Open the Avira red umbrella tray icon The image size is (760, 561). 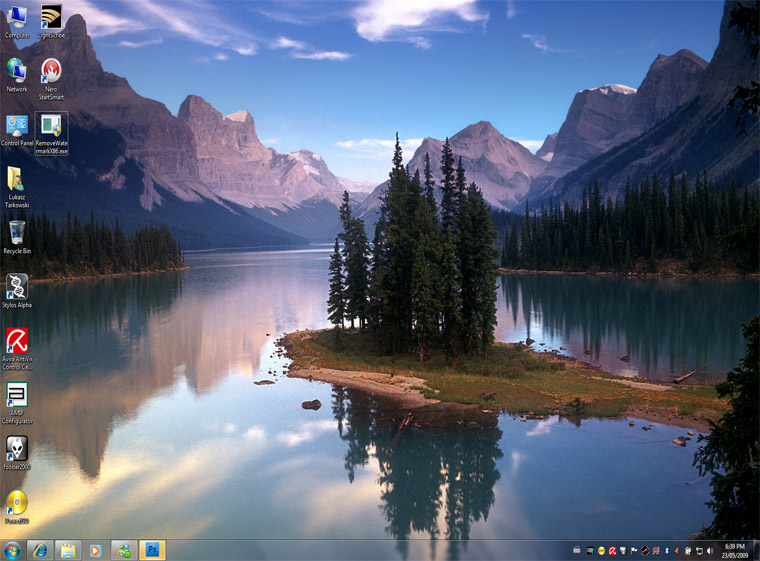[613, 551]
